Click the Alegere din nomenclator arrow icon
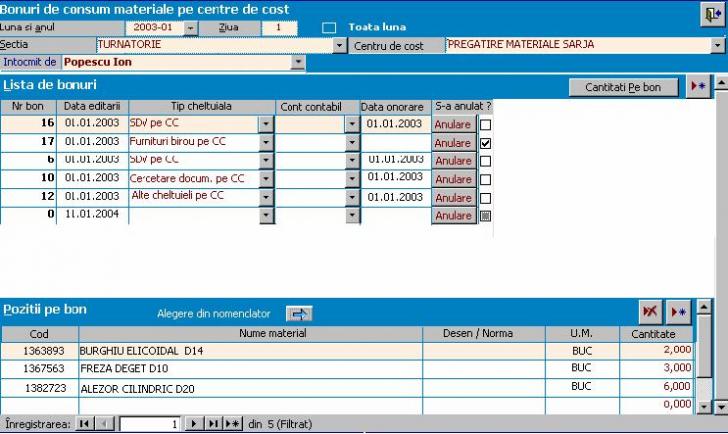This screenshot has width=728, height=434. [x=299, y=313]
